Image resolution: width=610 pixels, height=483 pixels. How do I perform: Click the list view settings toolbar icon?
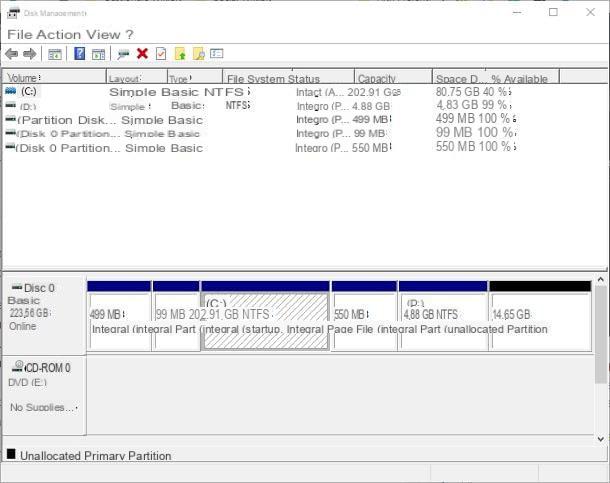(216, 53)
